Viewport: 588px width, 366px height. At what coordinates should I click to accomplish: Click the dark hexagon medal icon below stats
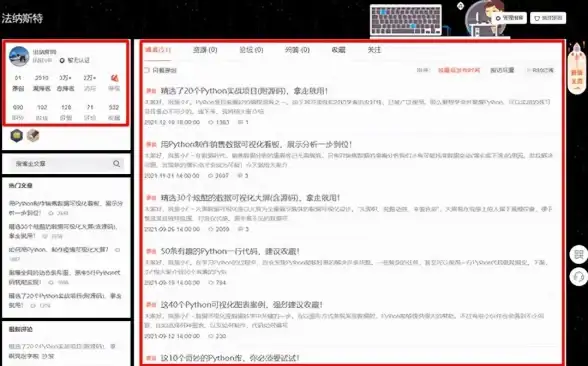coord(16,136)
